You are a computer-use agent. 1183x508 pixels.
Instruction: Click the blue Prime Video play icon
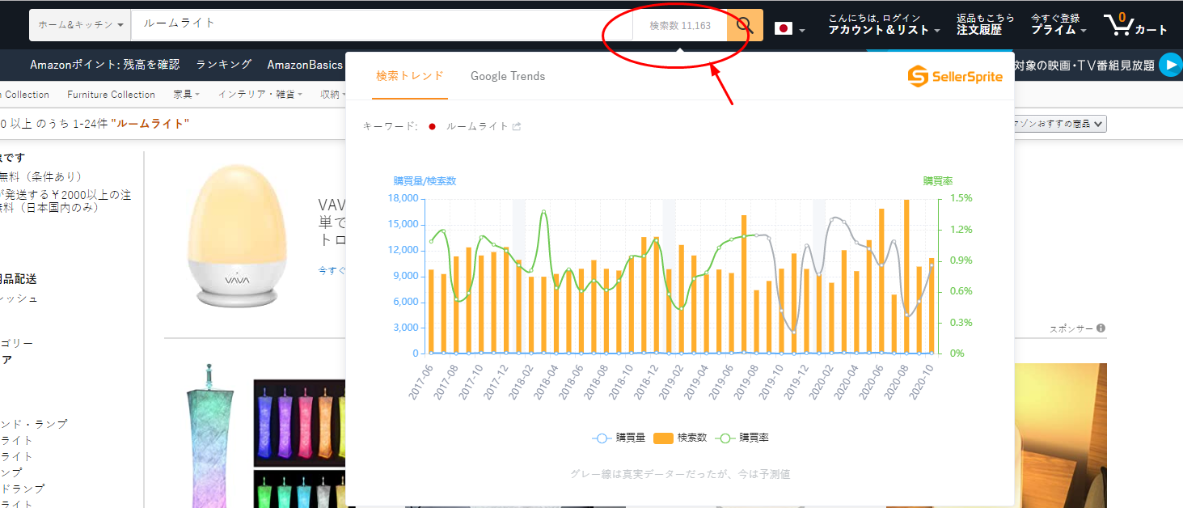[1169, 65]
